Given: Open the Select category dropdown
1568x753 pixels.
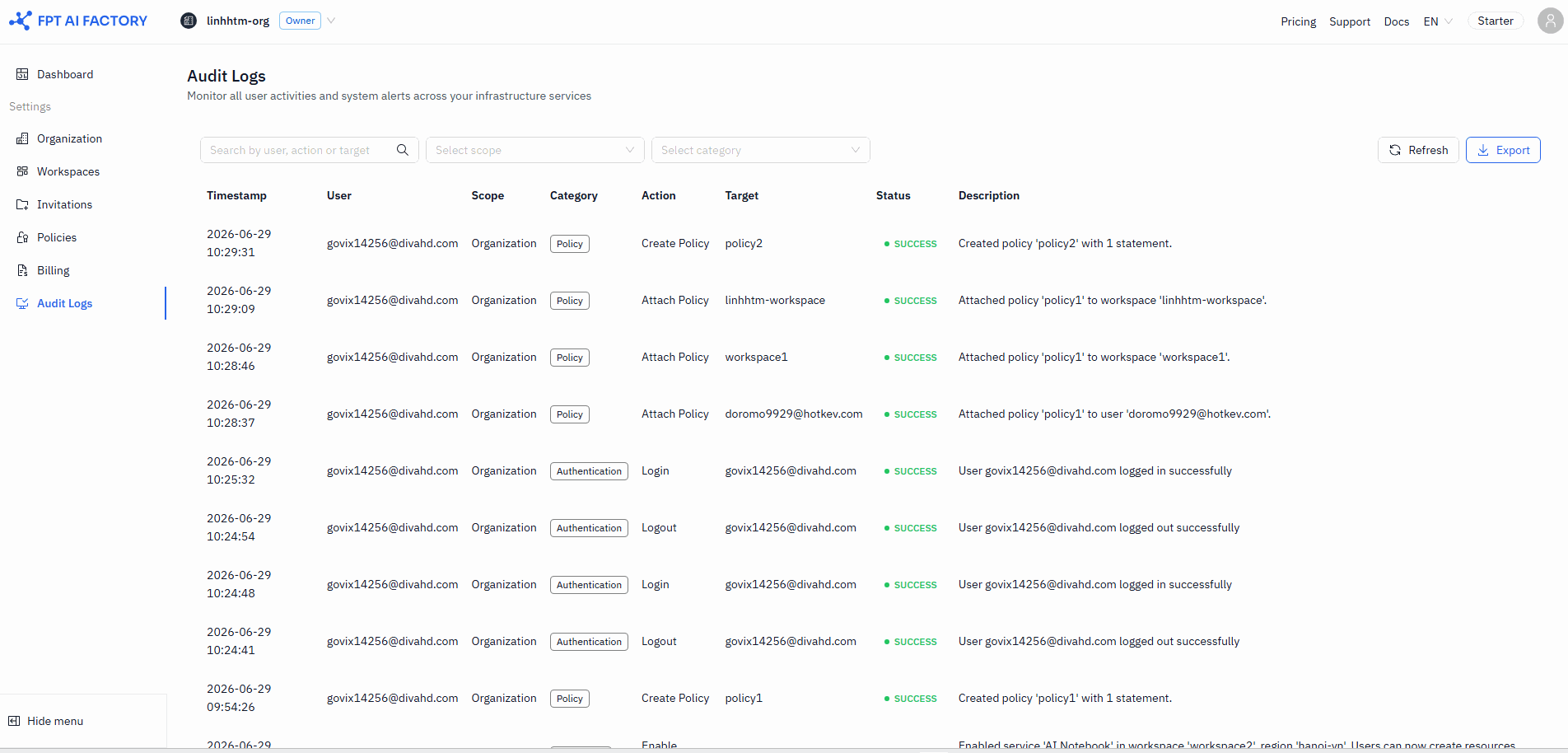Looking at the screenshot, I should 761,150.
